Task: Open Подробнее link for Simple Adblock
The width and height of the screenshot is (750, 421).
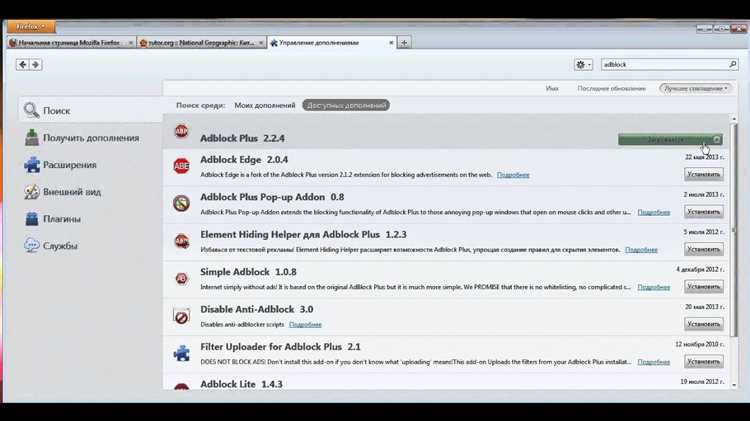Action: coord(654,287)
